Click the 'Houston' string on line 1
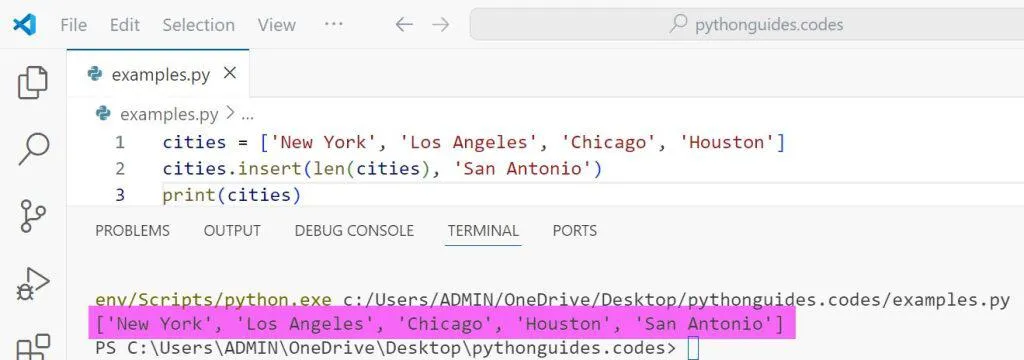Screen dimensions: 1024x360 (727, 142)
